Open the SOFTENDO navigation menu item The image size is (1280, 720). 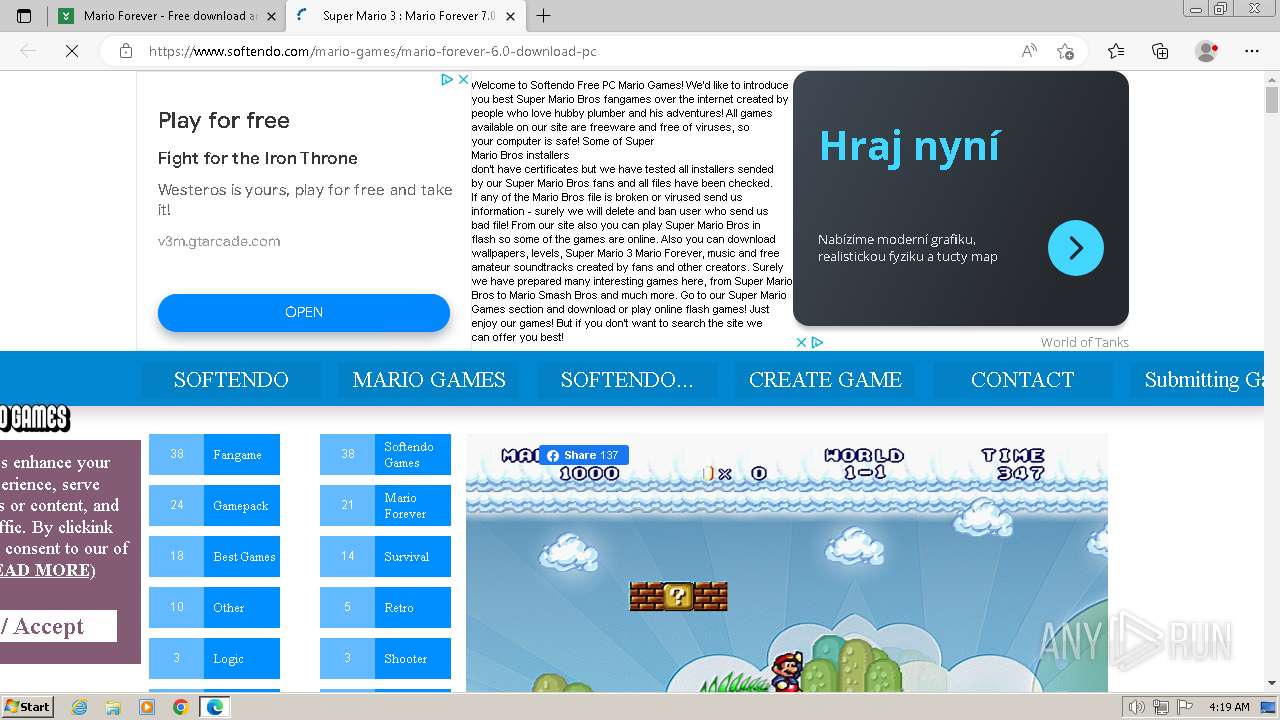[231, 380]
